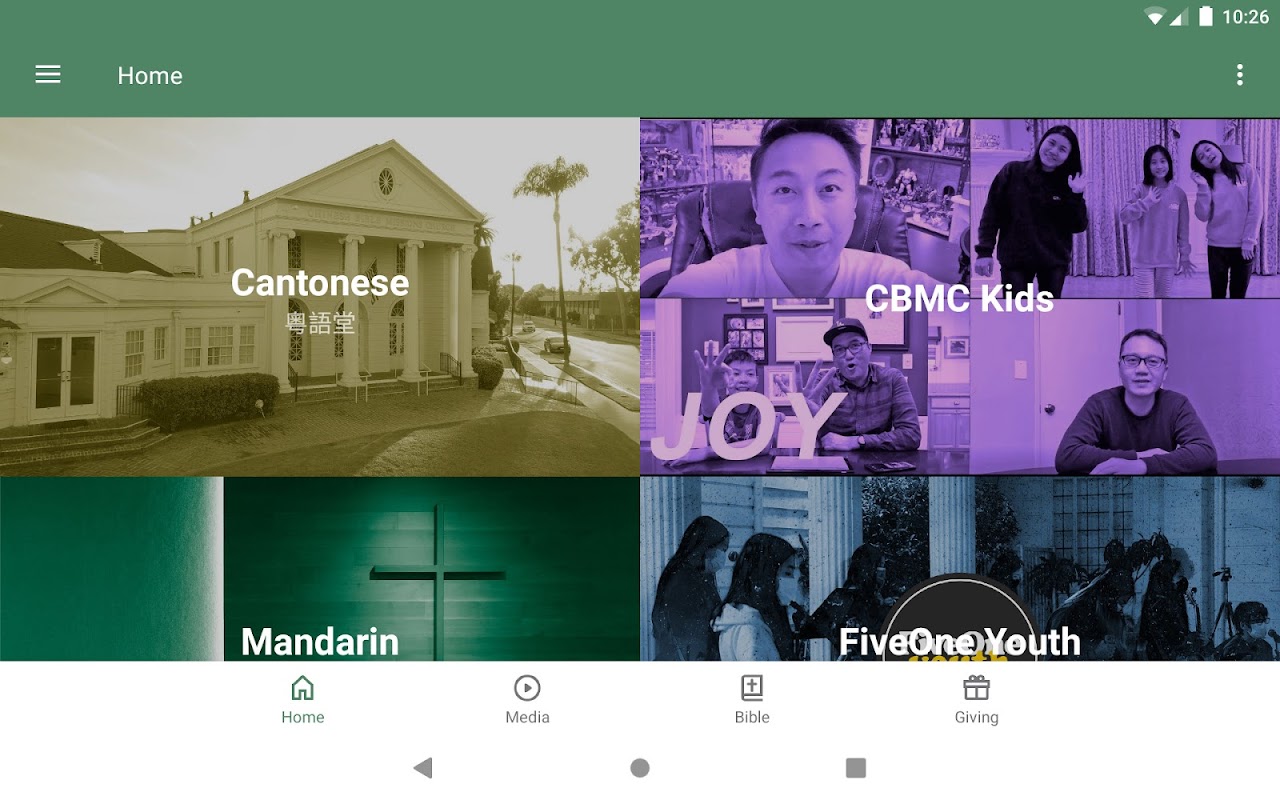This screenshot has width=1280, height=800.
Task: Switch to the Media tab label
Action: 527,717
